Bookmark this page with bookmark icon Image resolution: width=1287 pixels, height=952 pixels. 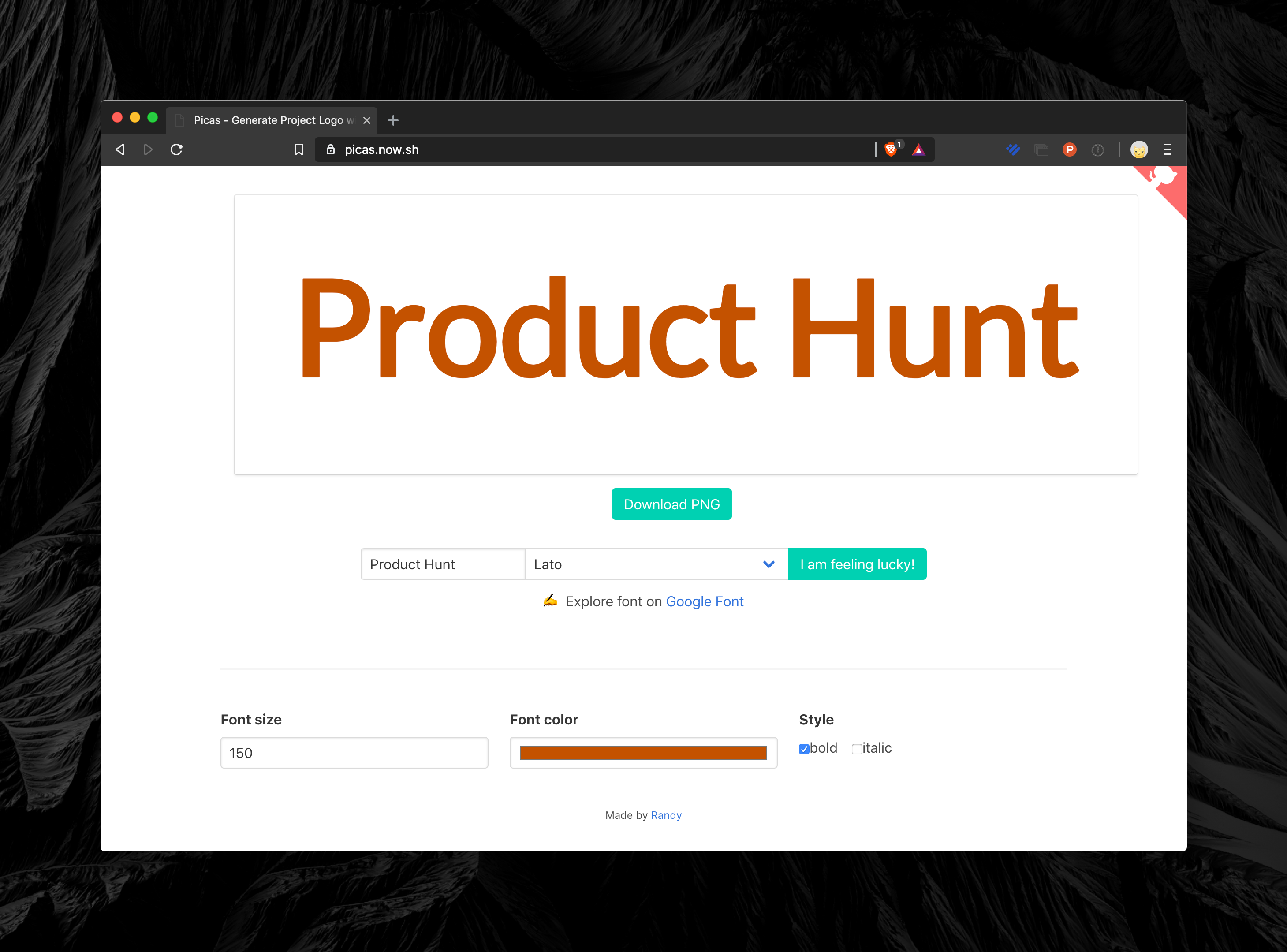[298, 150]
